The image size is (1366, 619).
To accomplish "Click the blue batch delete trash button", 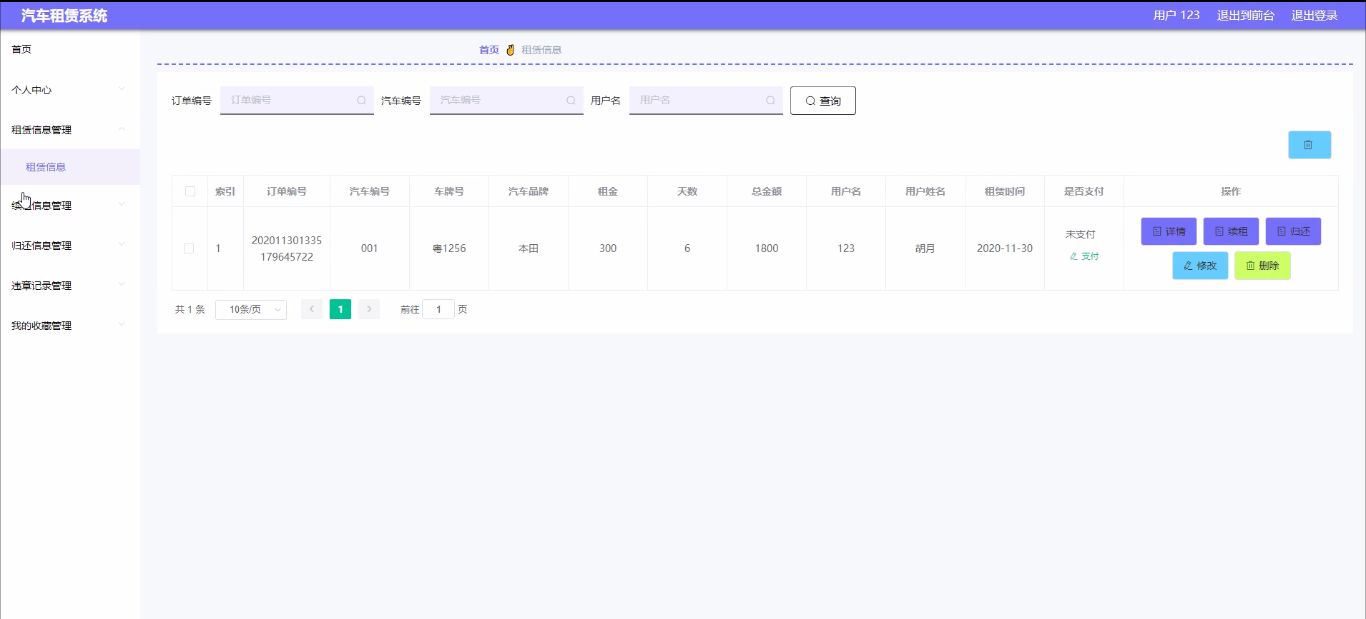I will click(1309, 144).
